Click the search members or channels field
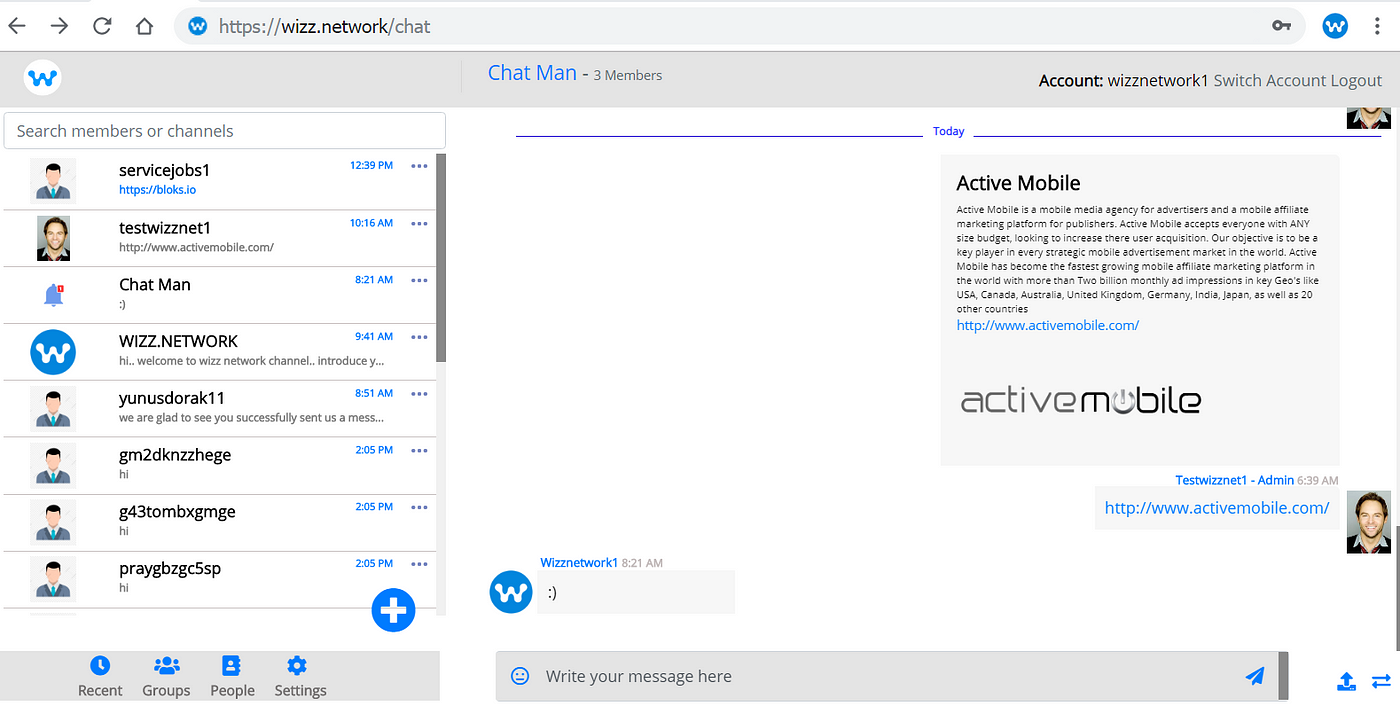This screenshot has width=1400, height=716. point(224,130)
